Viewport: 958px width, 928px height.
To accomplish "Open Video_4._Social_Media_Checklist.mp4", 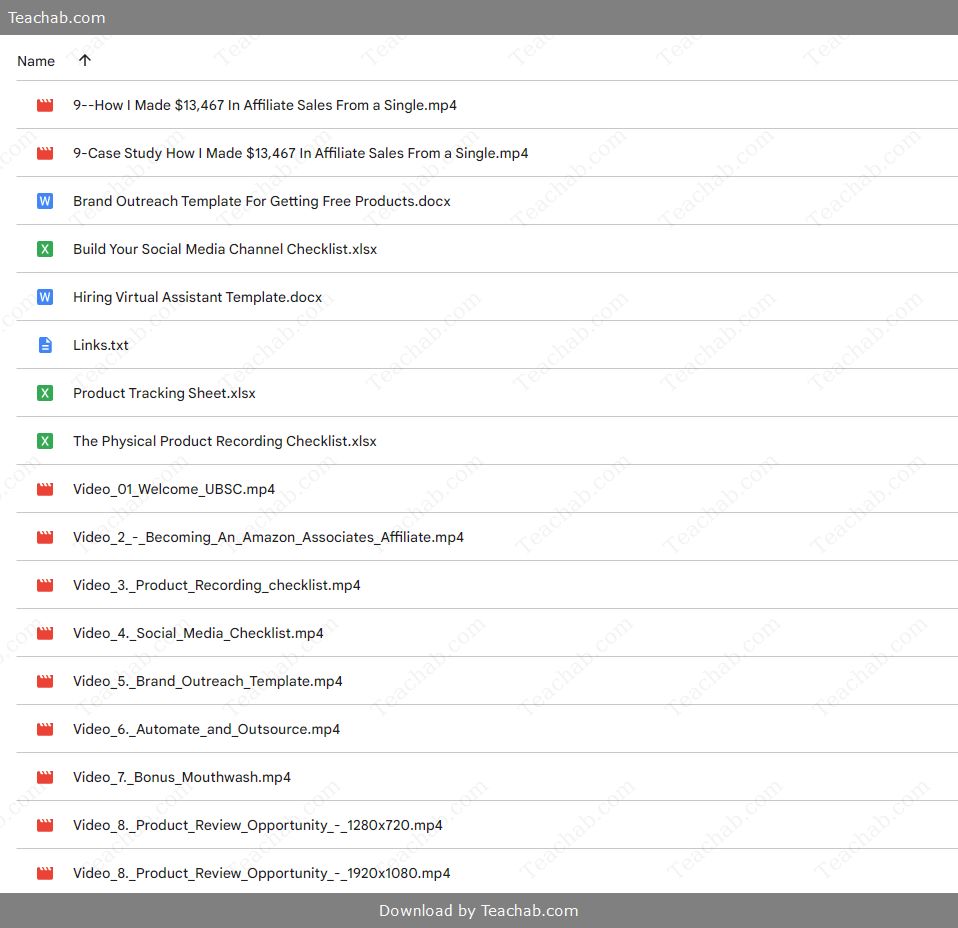I will pyautogui.click(x=198, y=633).
